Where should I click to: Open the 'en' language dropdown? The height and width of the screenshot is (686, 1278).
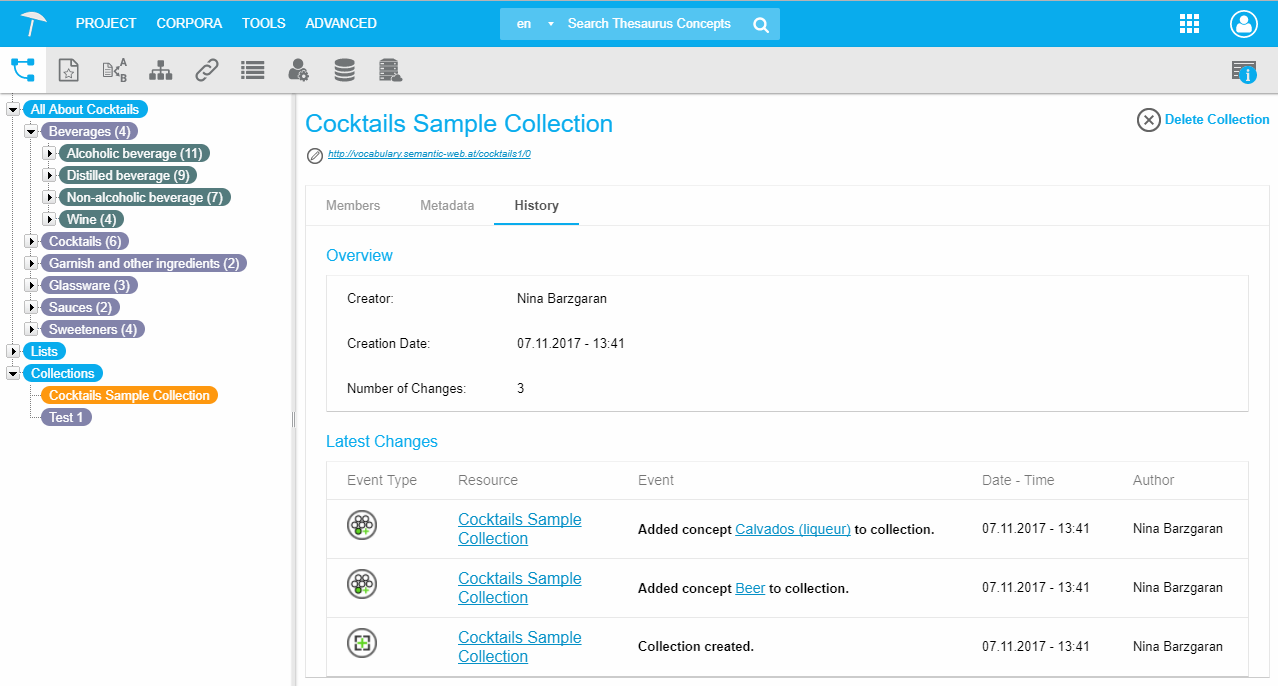(534, 24)
